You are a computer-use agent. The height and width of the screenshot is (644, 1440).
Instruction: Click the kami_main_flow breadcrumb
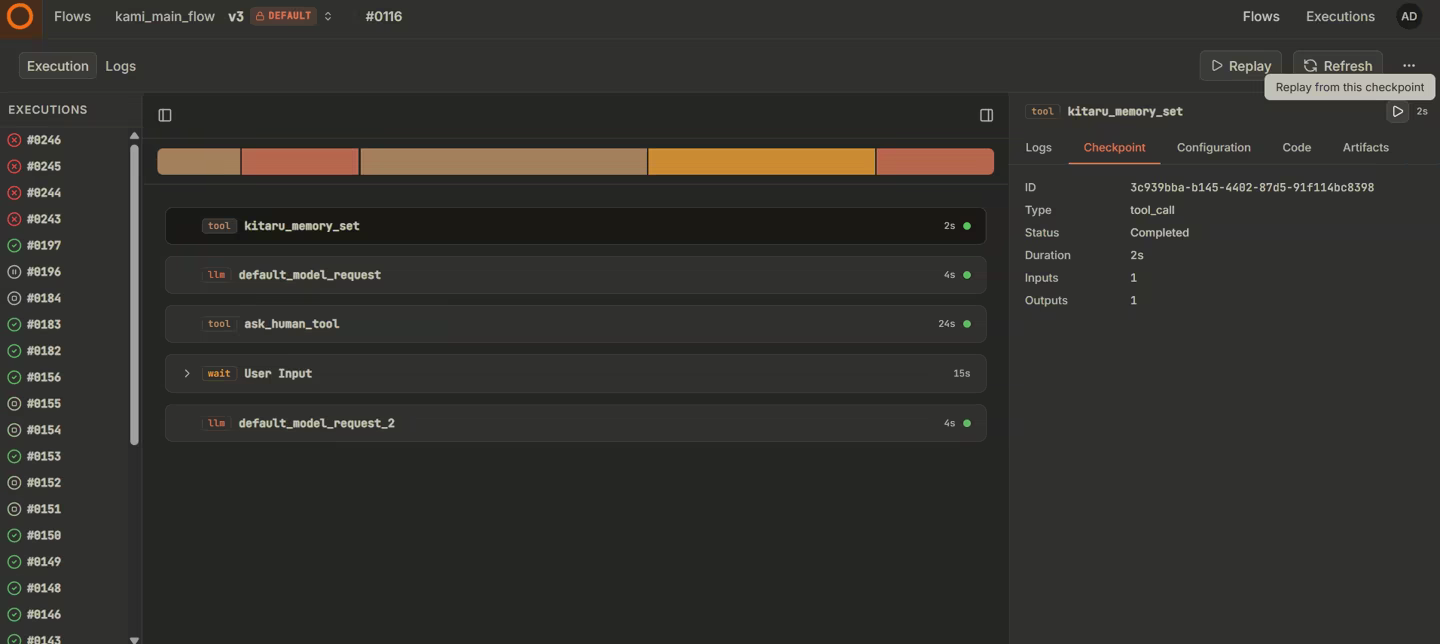point(165,16)
